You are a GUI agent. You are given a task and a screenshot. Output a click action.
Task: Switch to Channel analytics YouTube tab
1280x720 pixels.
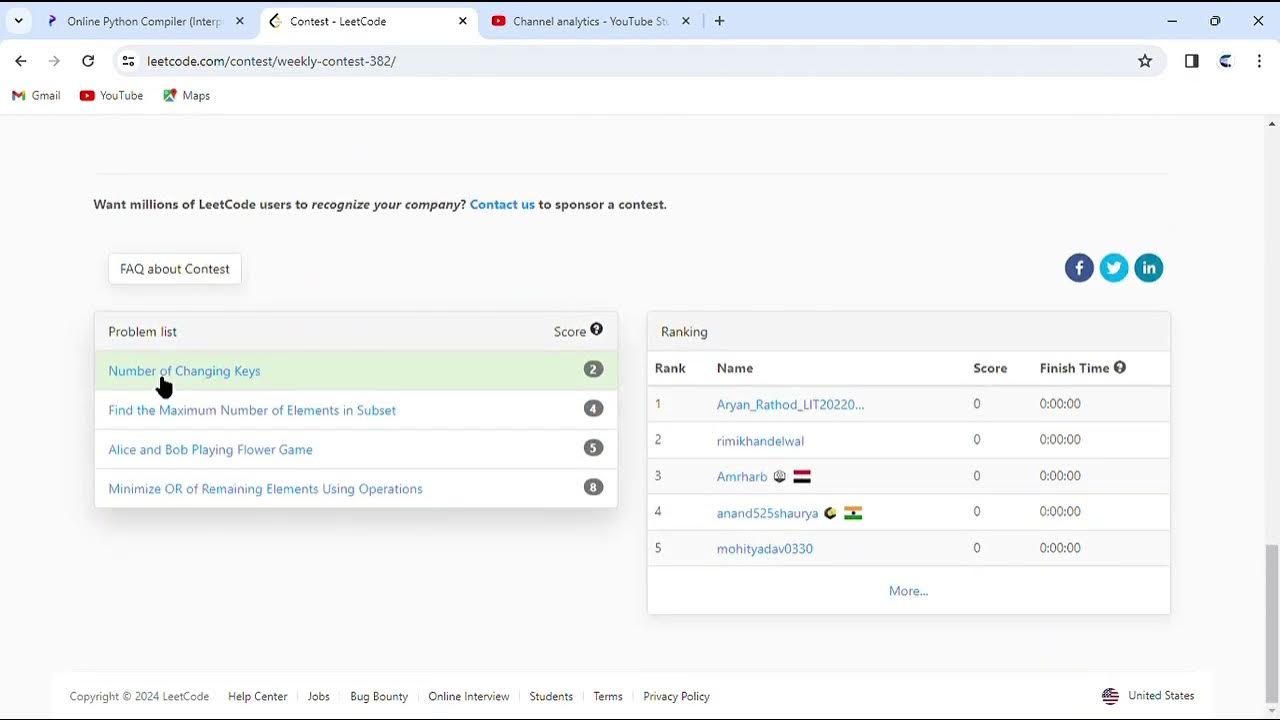click(x=590, y=21)
